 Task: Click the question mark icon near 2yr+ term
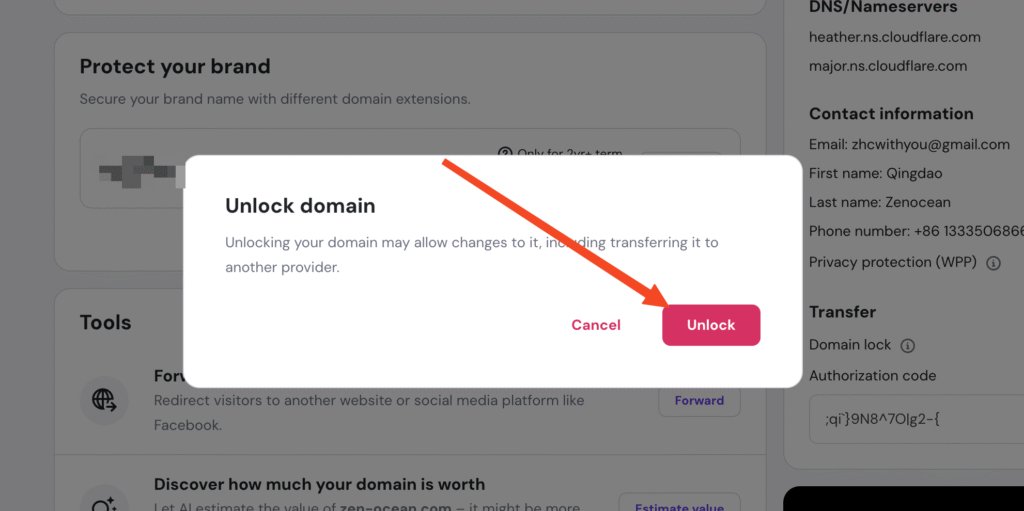tap(505, 154)
